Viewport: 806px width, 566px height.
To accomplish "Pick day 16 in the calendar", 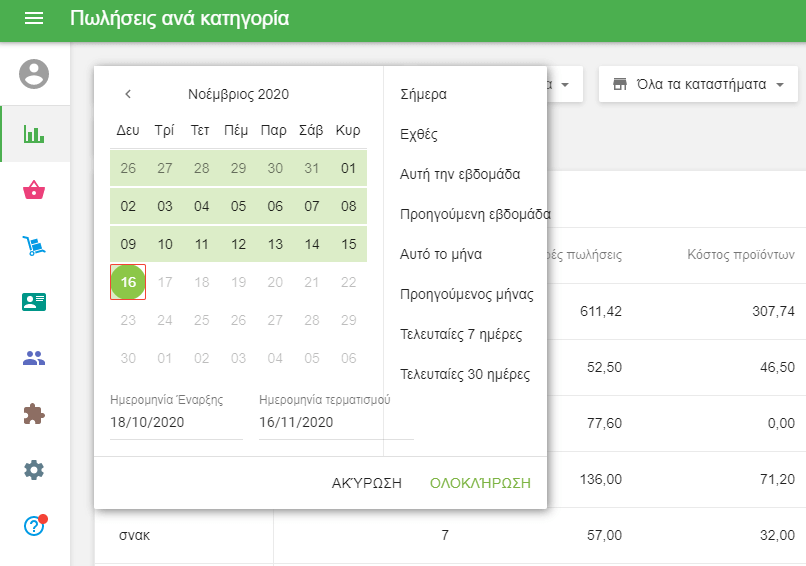I will tap(128, 282).
